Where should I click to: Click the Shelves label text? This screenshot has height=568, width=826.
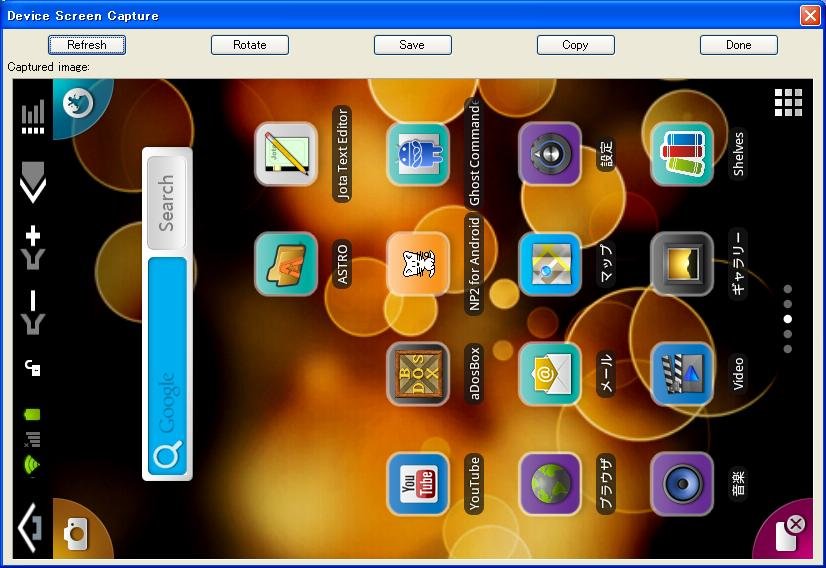click(x=738, y=154)
